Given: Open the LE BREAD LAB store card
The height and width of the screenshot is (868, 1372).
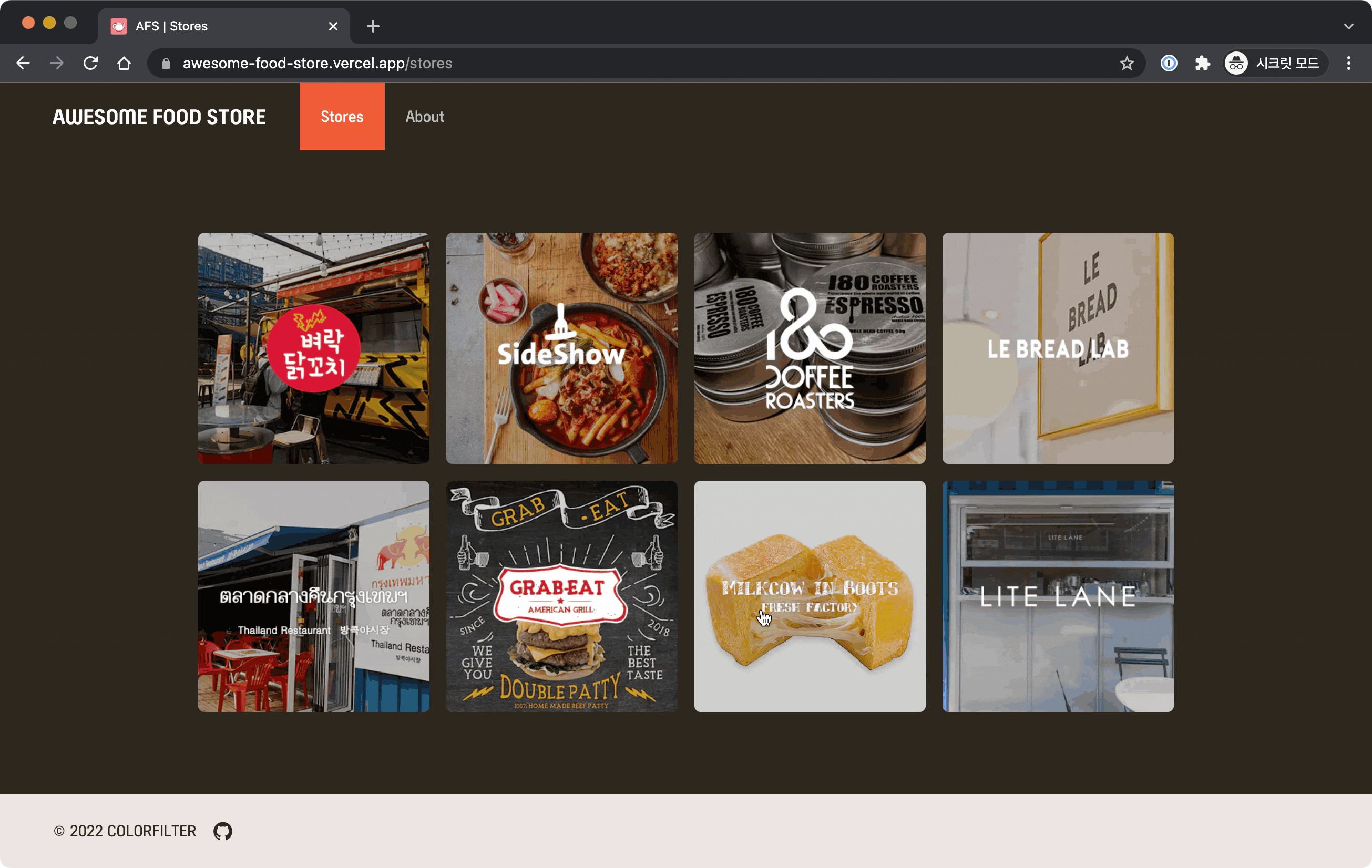Looking at the screenshot, I should [x=1058, y=348].
